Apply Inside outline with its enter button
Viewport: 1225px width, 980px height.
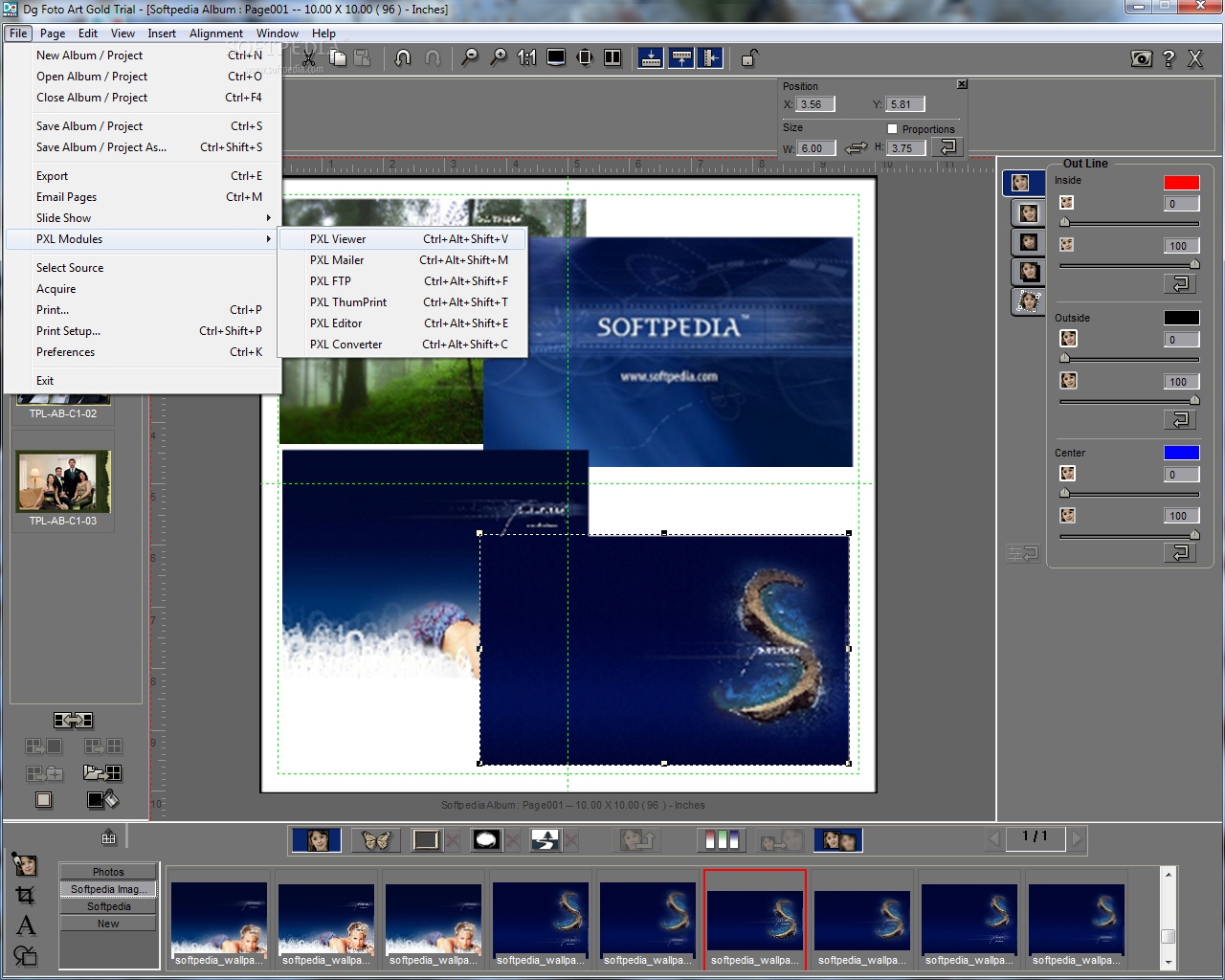(1181, 283)
